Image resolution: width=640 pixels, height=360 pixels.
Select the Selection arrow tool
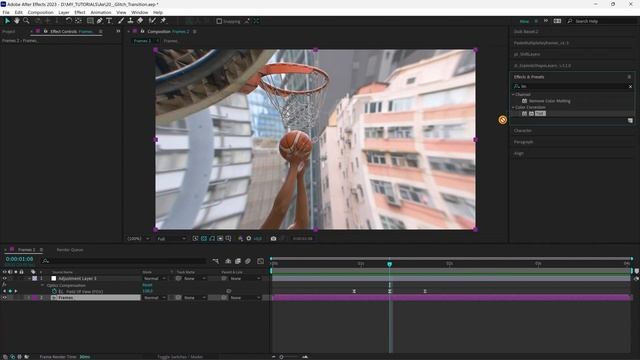7,21
